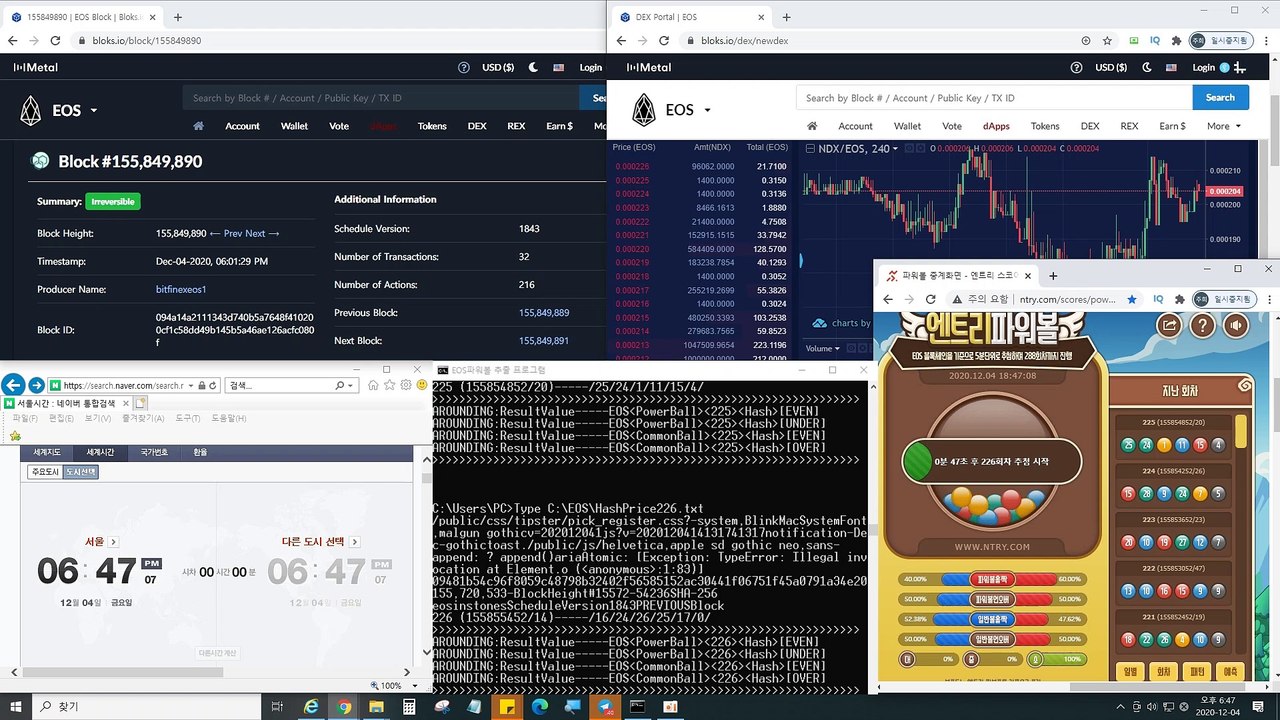Click the blue Search button in DEX Portal
Screen dimensions: 1280x720
[1220, 97]
